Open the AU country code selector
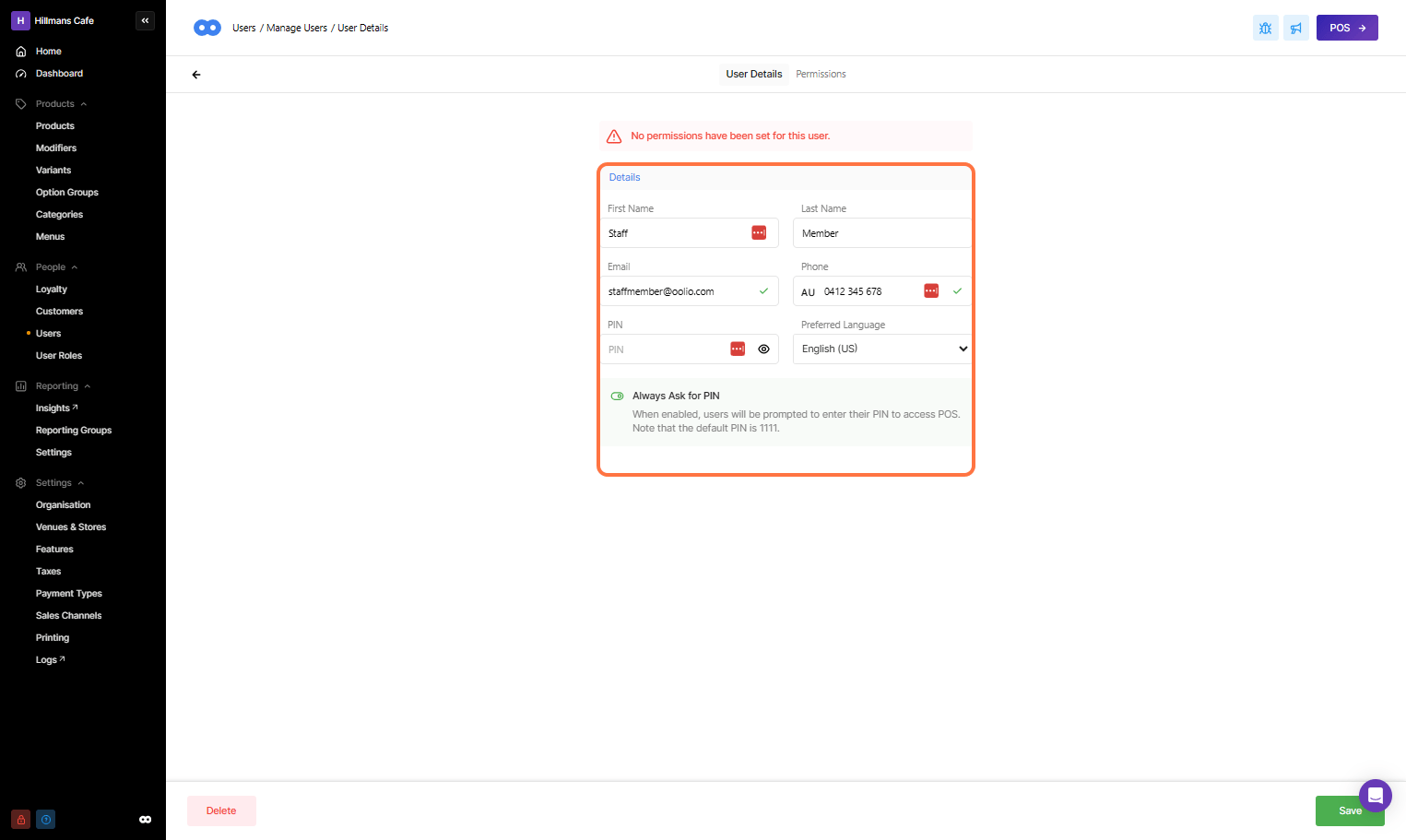Image resolution: width=1406 pixels, height=840 pixels. pyautogui.click(x=808, y=292)
